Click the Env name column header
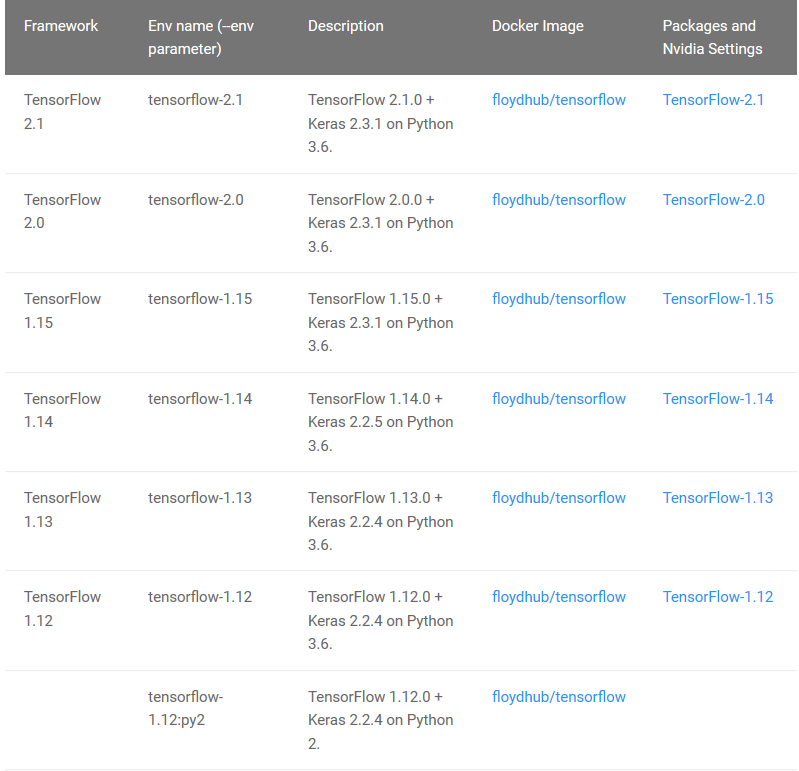 pos(200,37)
